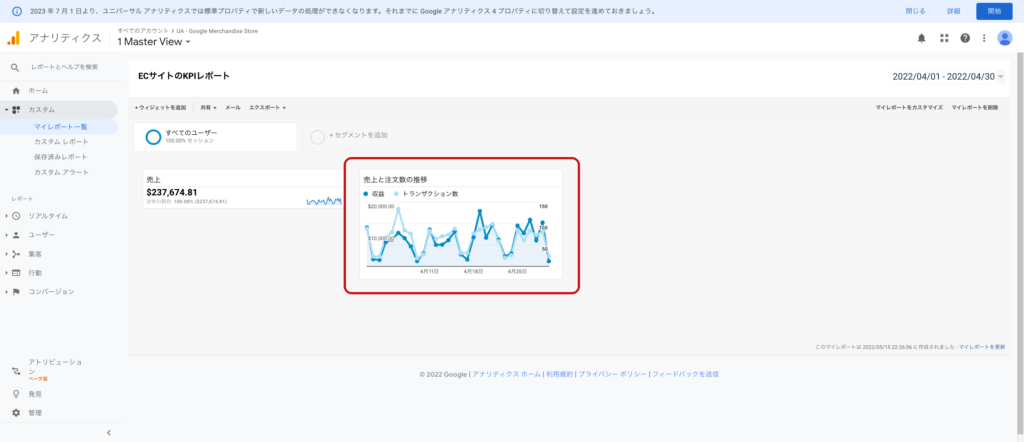This screenshot has width=1024, height=442.
Task: Open the エクスポート dropdown menu
Action: 268,107
